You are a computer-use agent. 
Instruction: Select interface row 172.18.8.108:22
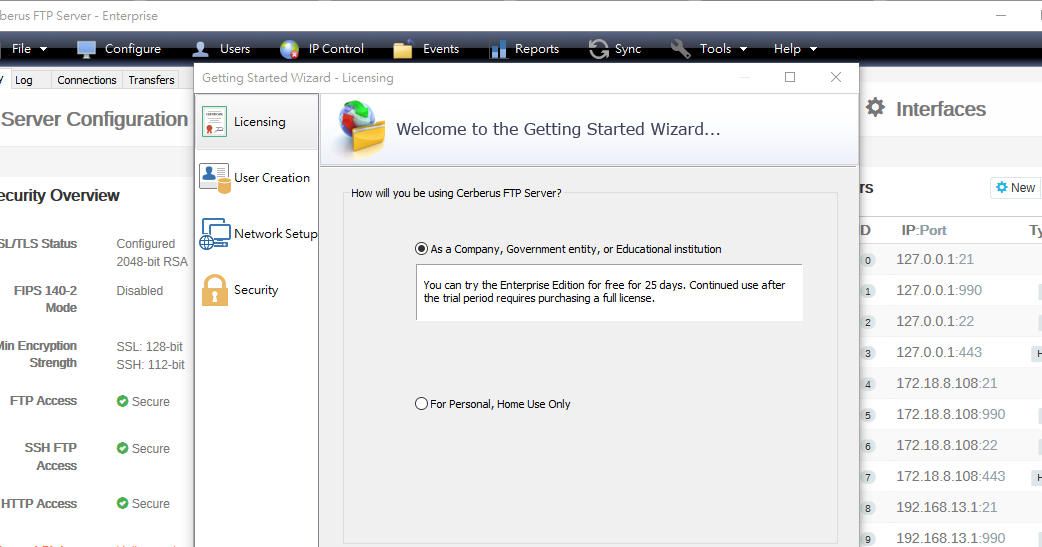point(950,445)
